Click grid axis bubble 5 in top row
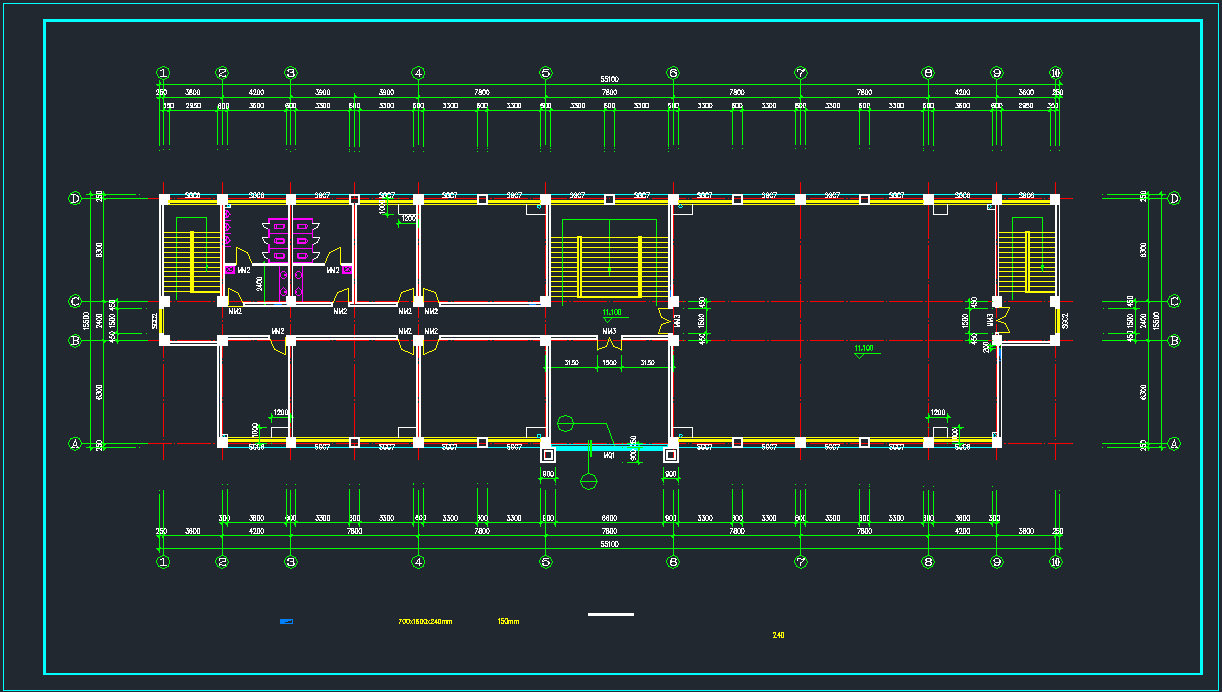 [545, 73]
